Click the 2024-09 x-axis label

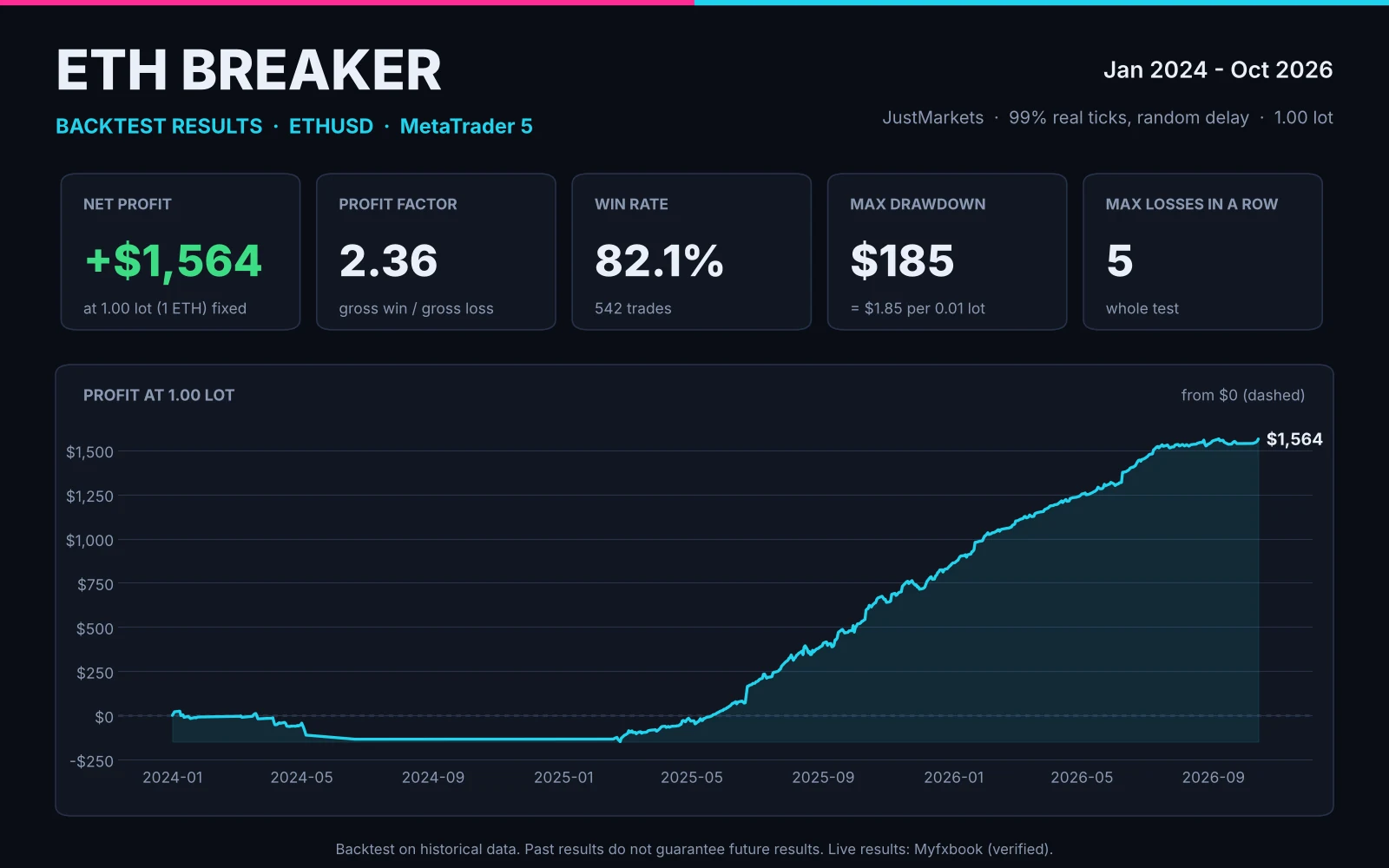(x=433, y=778)
